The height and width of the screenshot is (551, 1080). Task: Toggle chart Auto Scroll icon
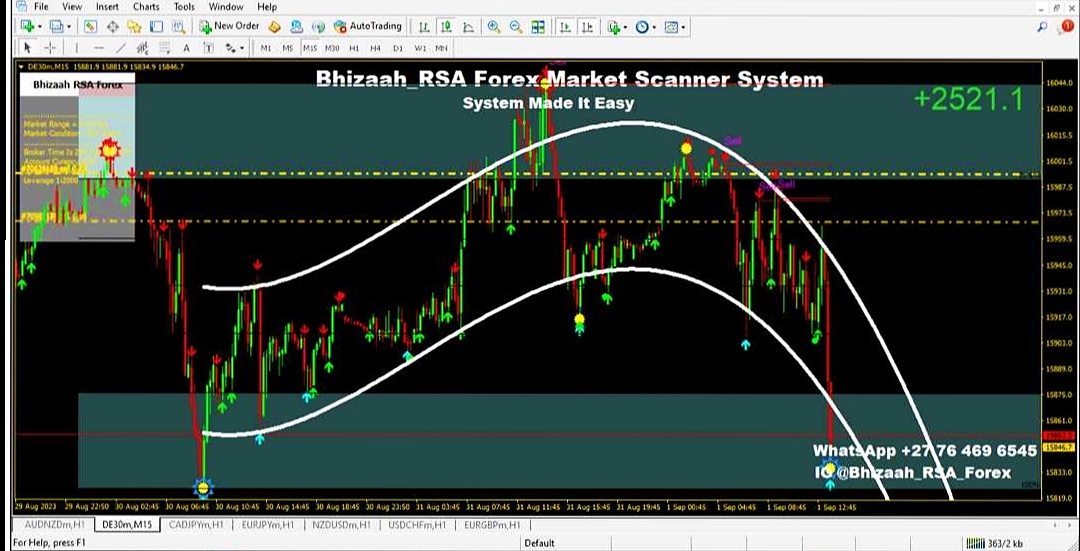(x=565, y=27)
